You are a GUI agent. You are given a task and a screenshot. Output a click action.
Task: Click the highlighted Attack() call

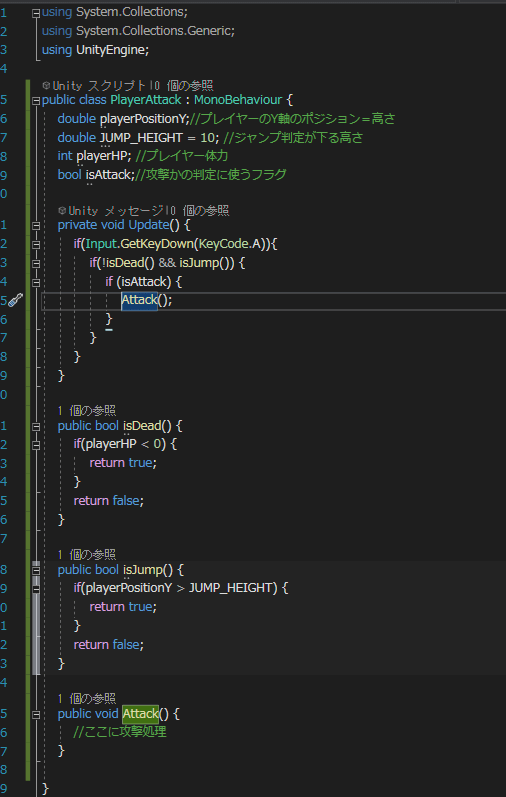(x=139, y=300)
